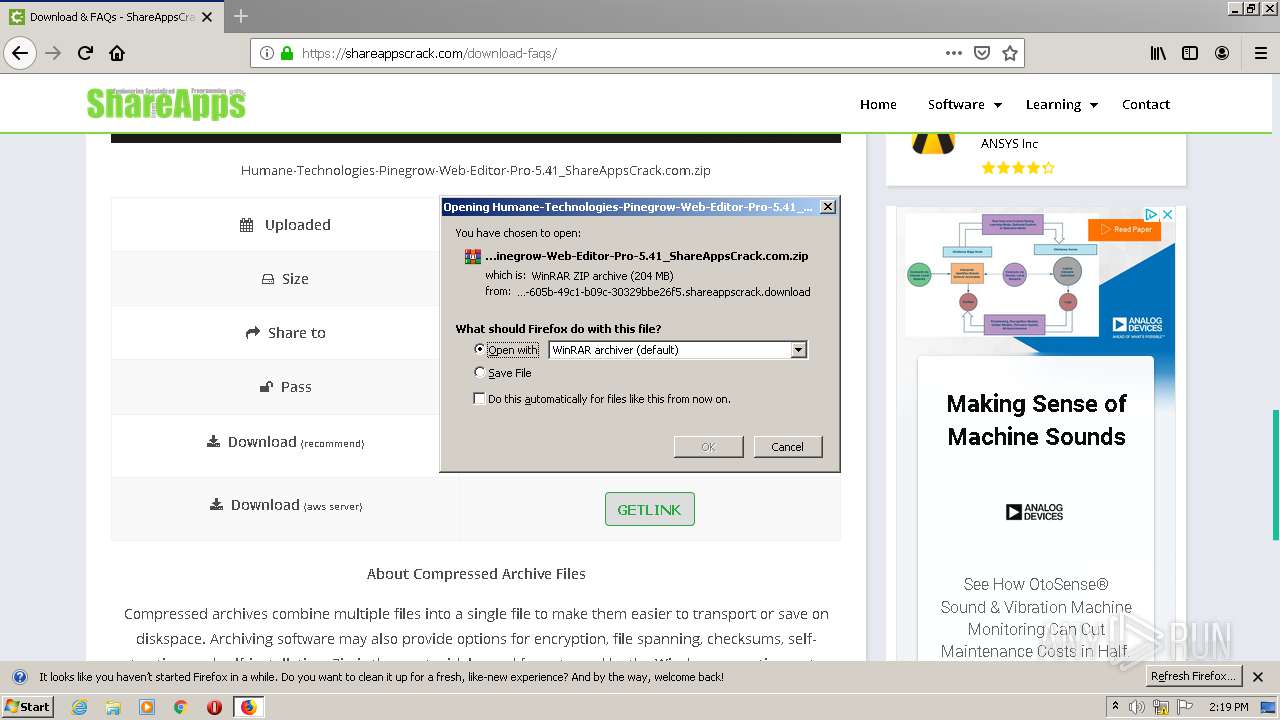Click the Pocket save icon
Screen dimensions: 1280x720
(982, 53)
